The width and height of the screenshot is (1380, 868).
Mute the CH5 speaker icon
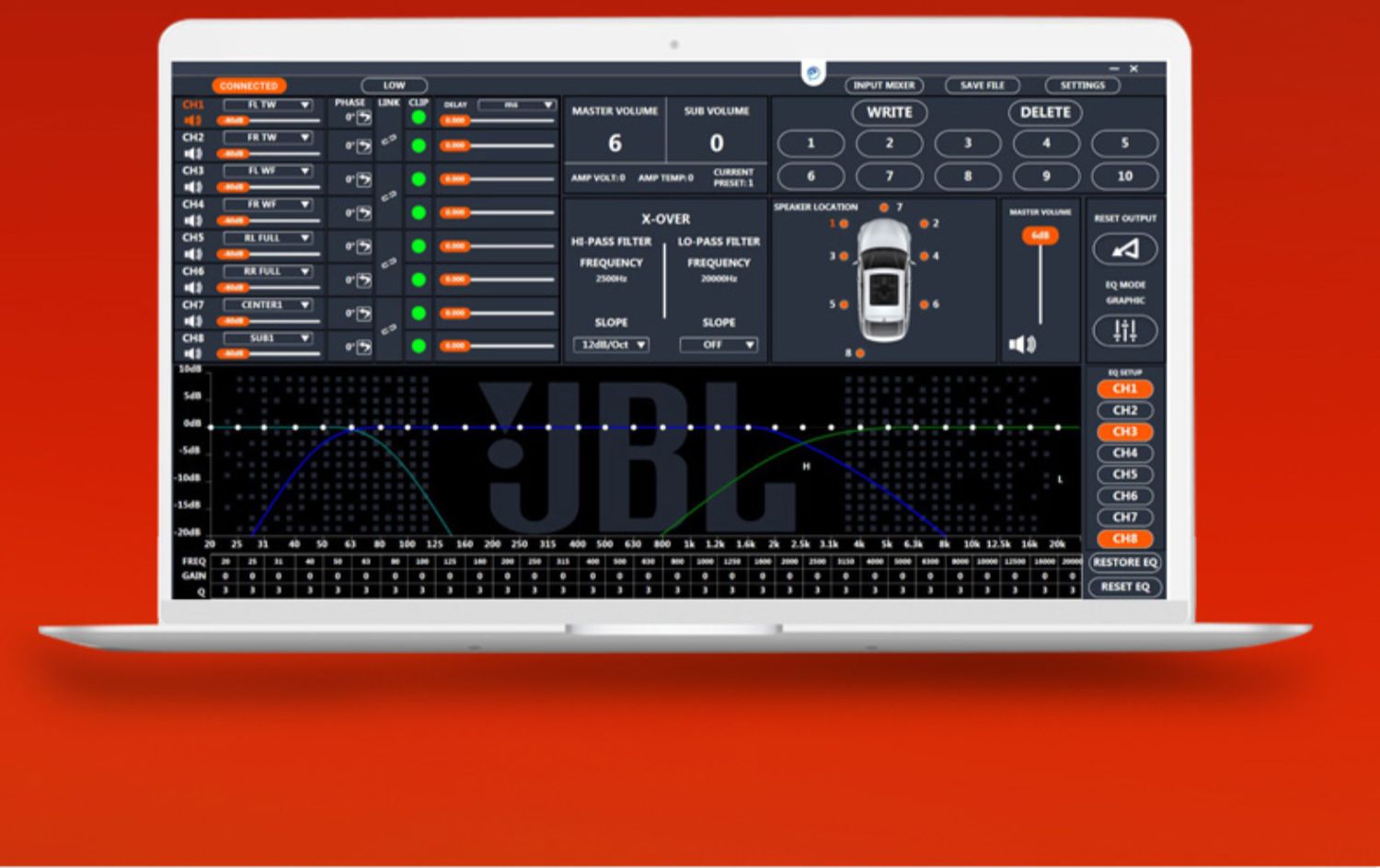192,254
